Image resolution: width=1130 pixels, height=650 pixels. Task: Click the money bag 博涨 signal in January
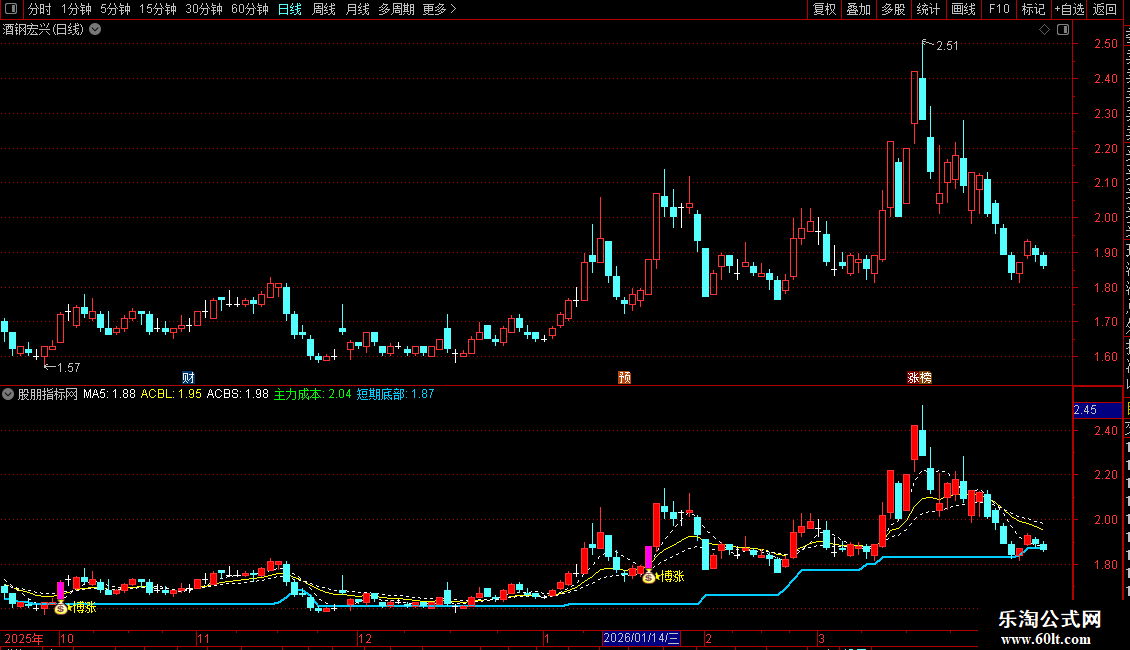click(649, 576)
